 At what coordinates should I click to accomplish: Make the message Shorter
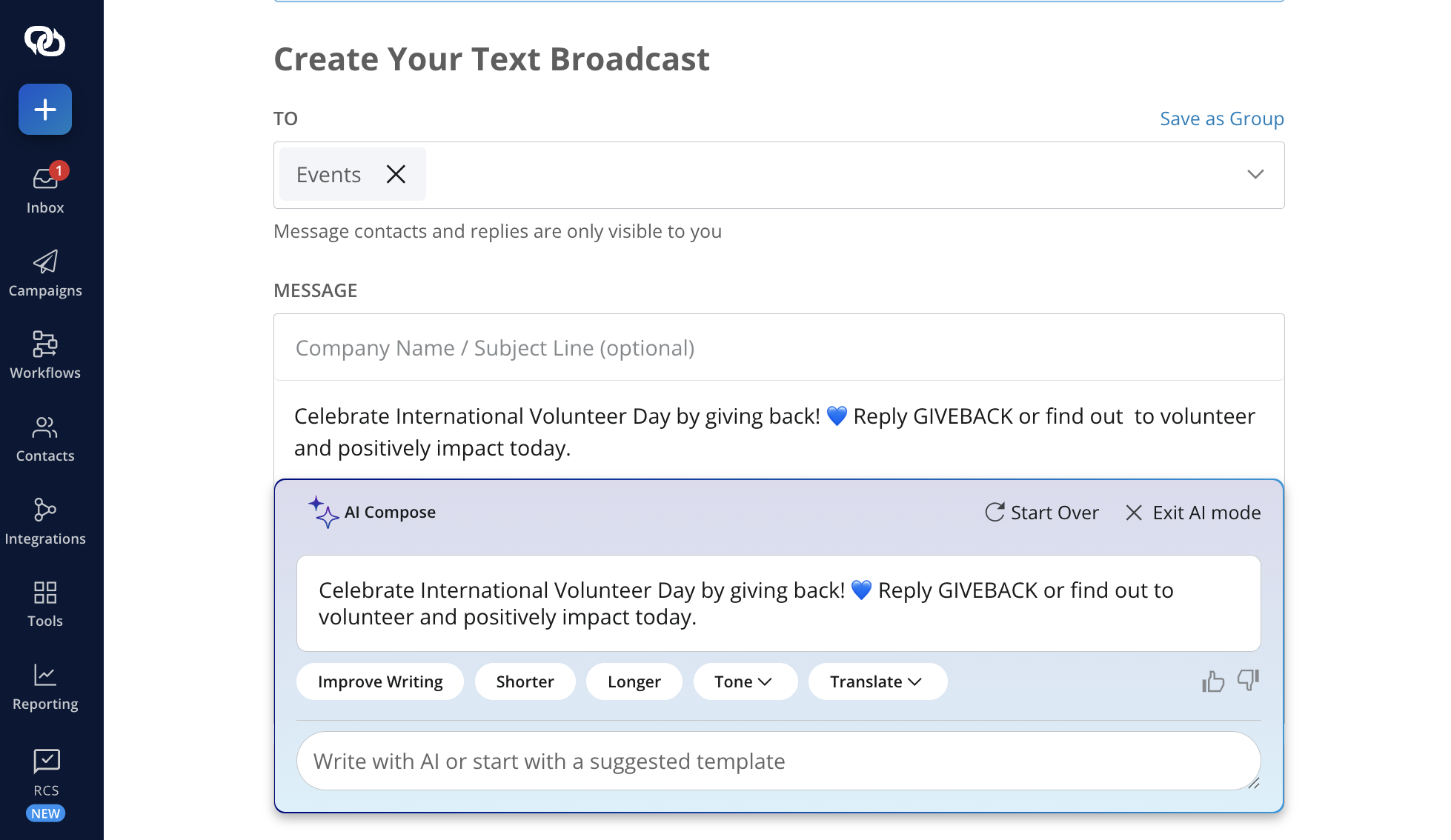point(525,681)
